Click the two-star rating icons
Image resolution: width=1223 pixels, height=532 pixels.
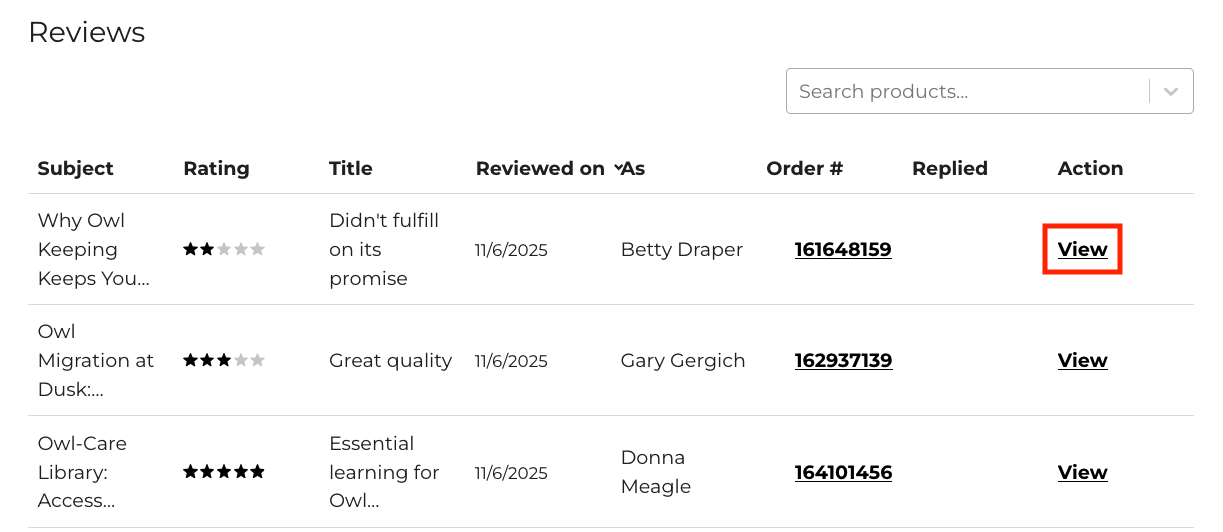tap(224, 249)
